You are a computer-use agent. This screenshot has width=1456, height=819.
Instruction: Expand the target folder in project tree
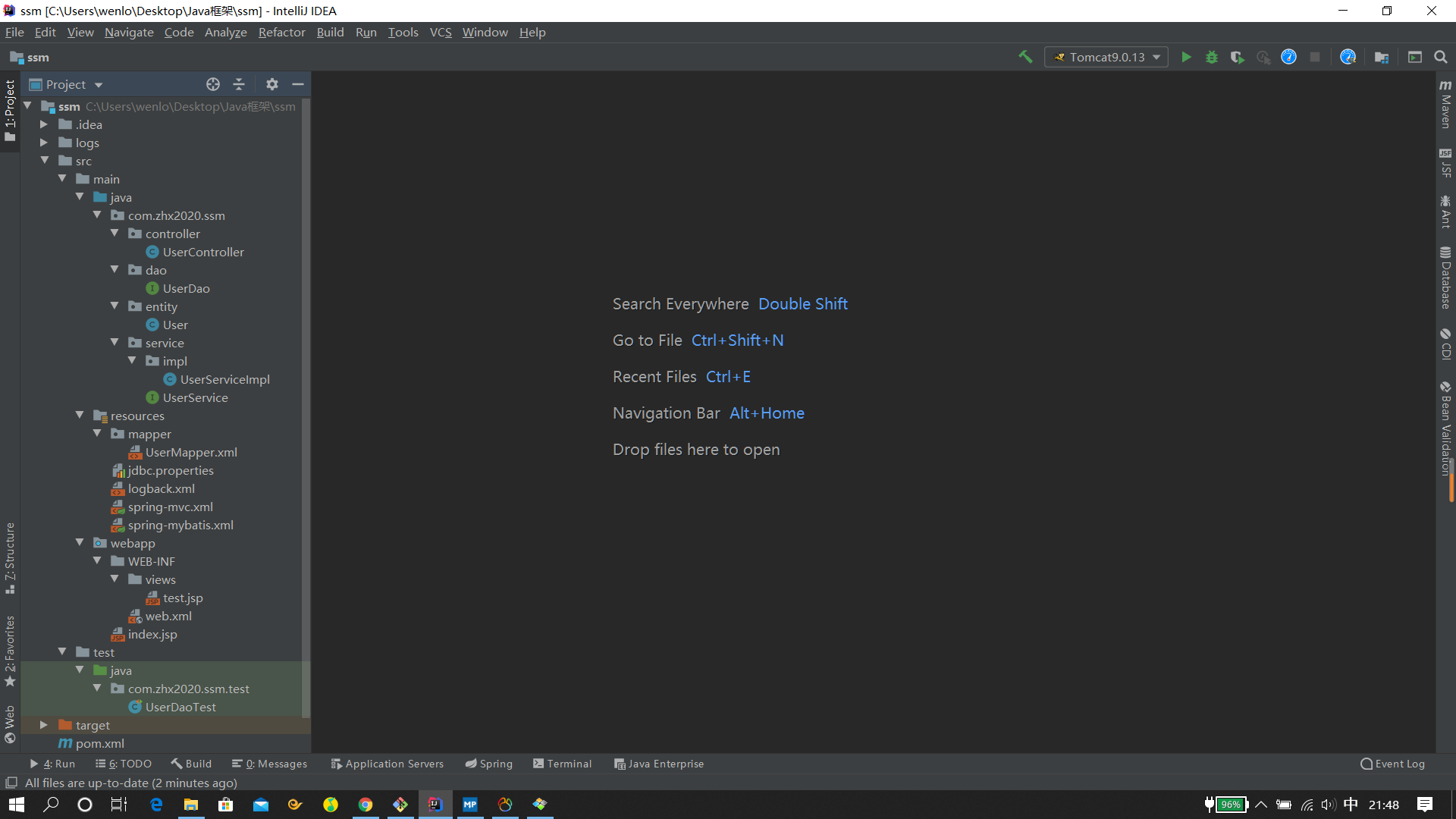pyautogui.click(x=44, y=725)
